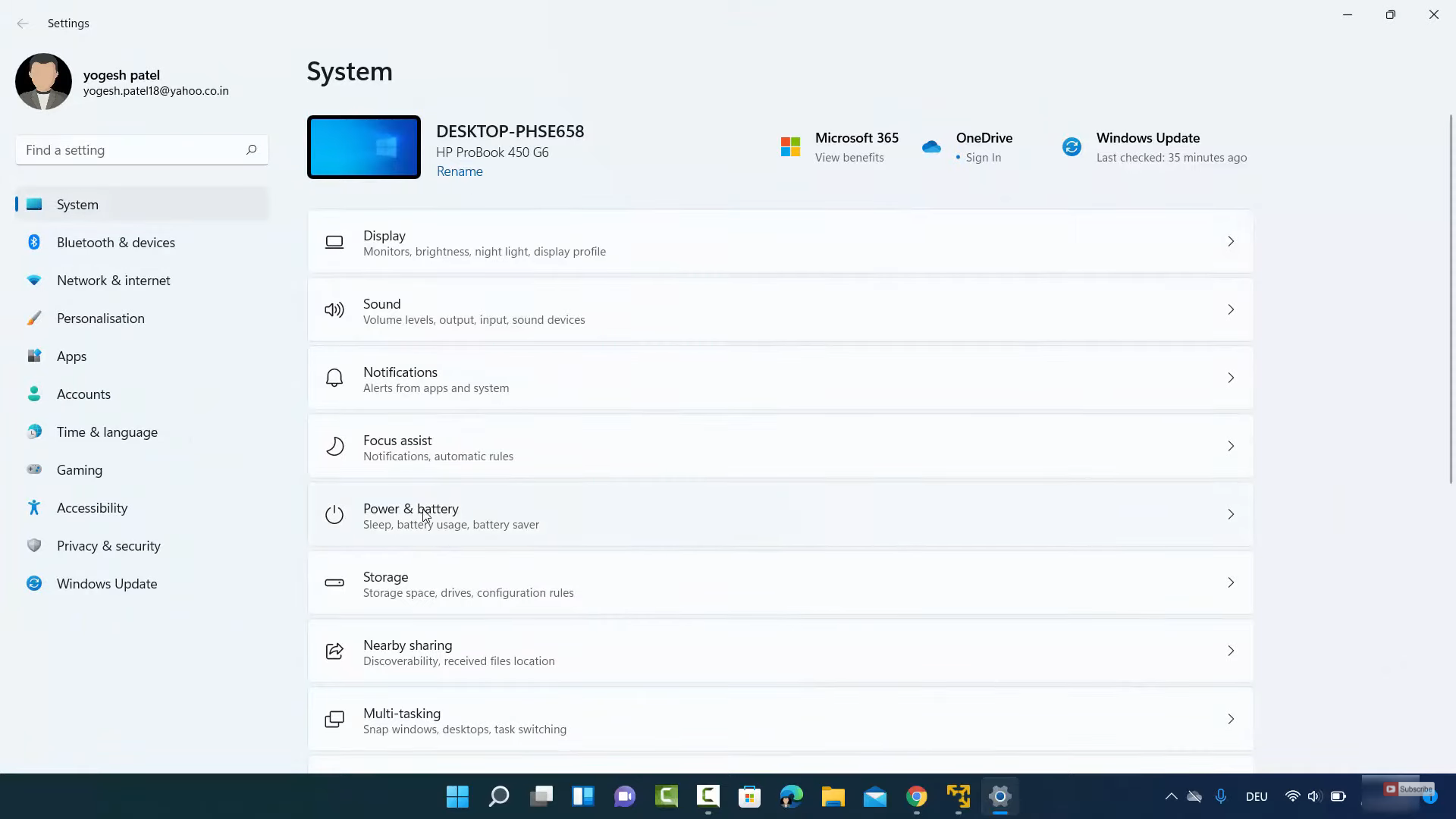Click the search magnifier in Find a setting
Viewport: 1456px width, 819px height.
[251, 150]
